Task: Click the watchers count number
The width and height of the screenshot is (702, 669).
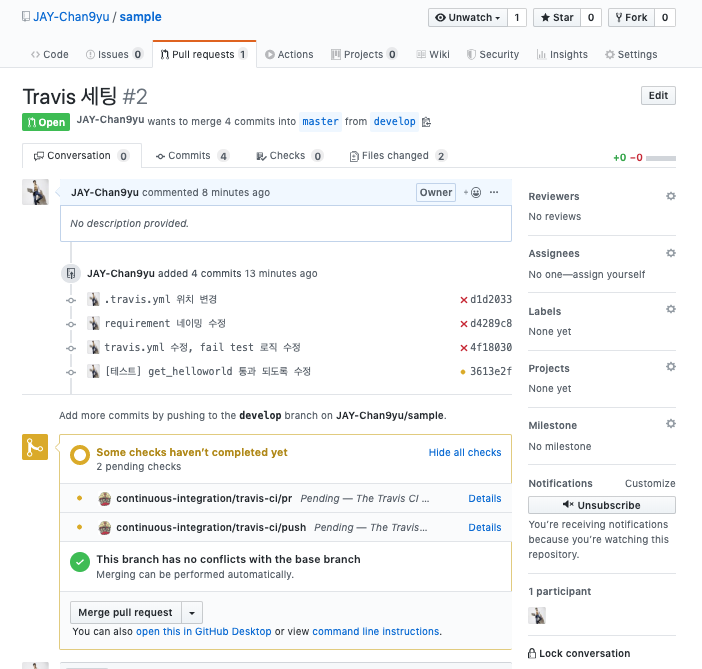Action: pyautogui.click(x=517, y=17)
